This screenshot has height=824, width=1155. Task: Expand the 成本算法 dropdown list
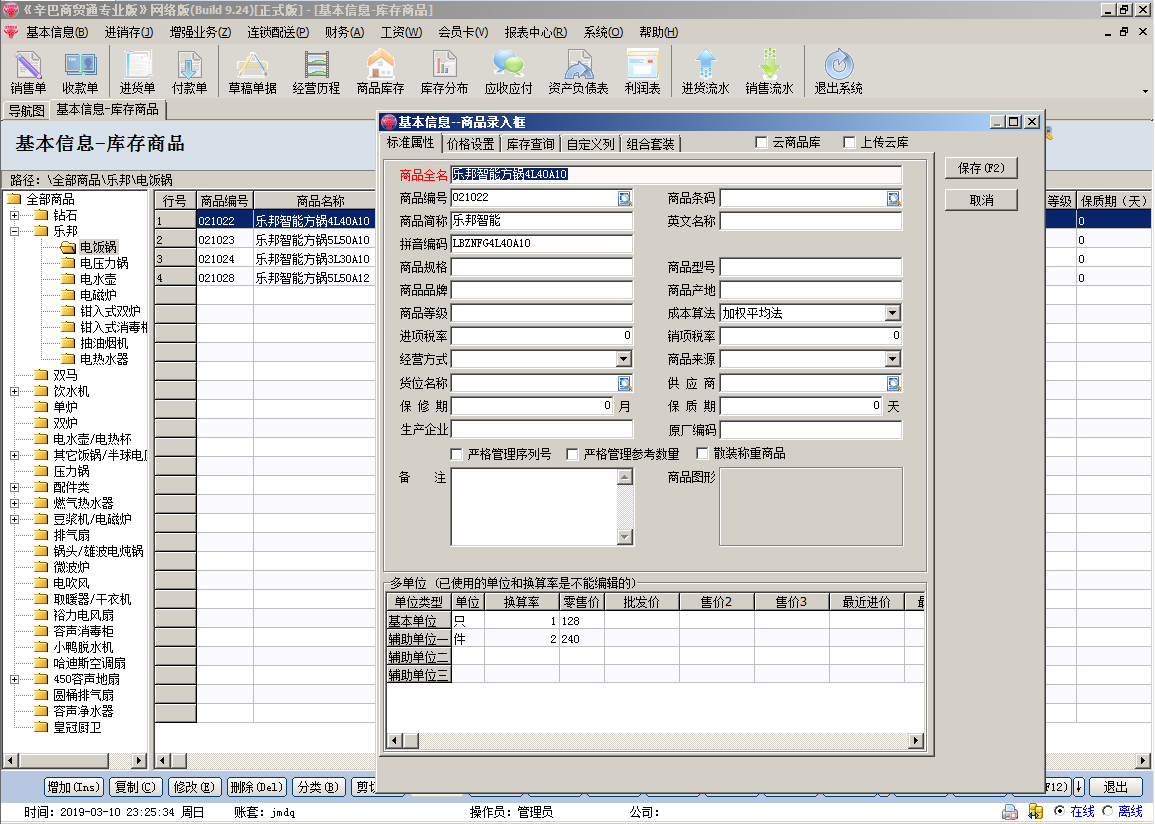pos(892,313)
